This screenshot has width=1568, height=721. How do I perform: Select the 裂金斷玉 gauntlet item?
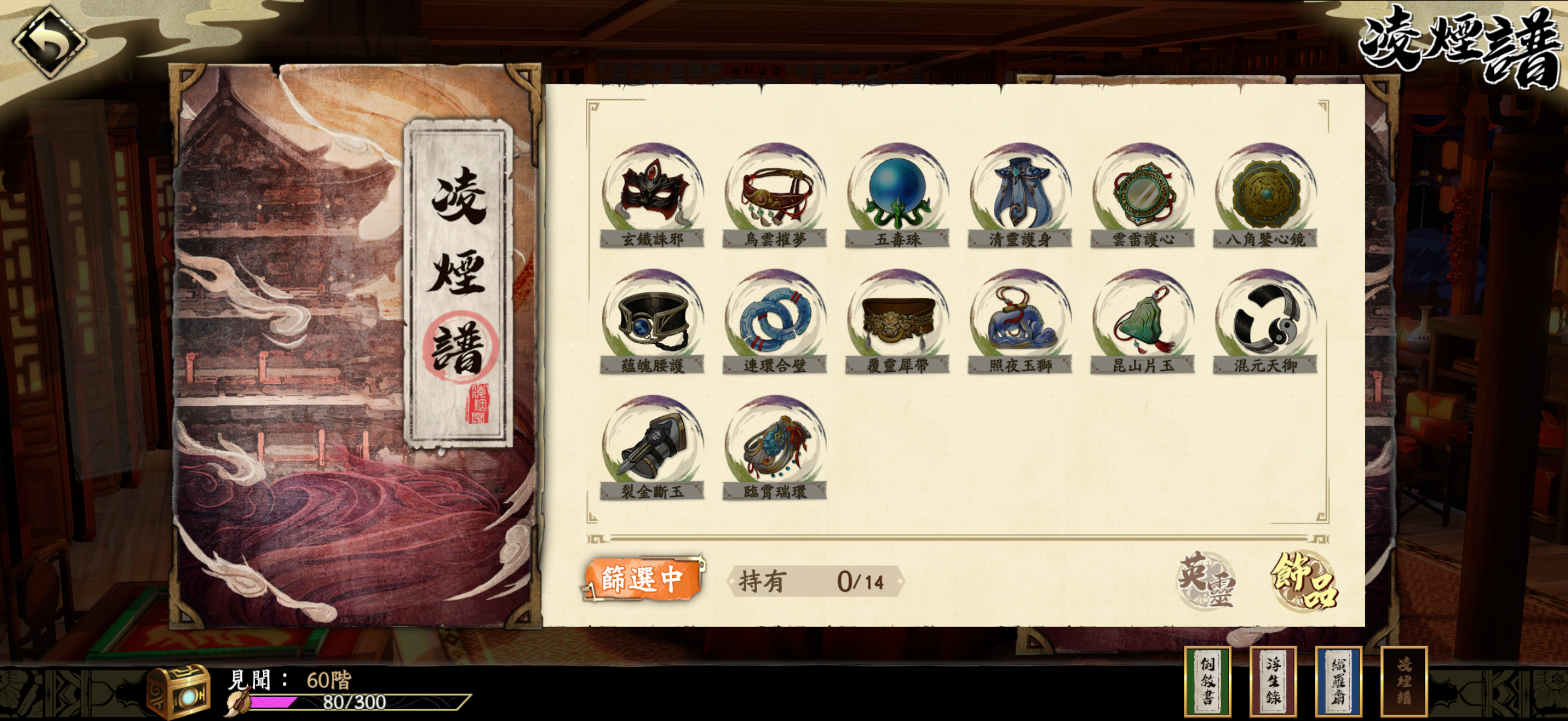click(652, 448)
